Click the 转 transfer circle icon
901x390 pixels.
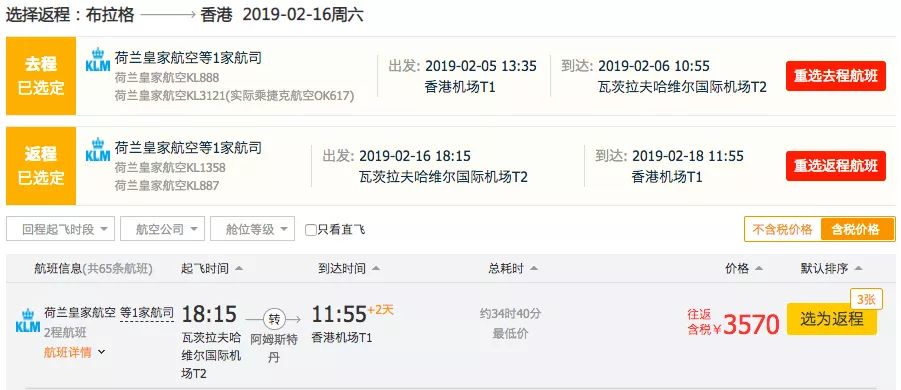(x=273, y=319)
